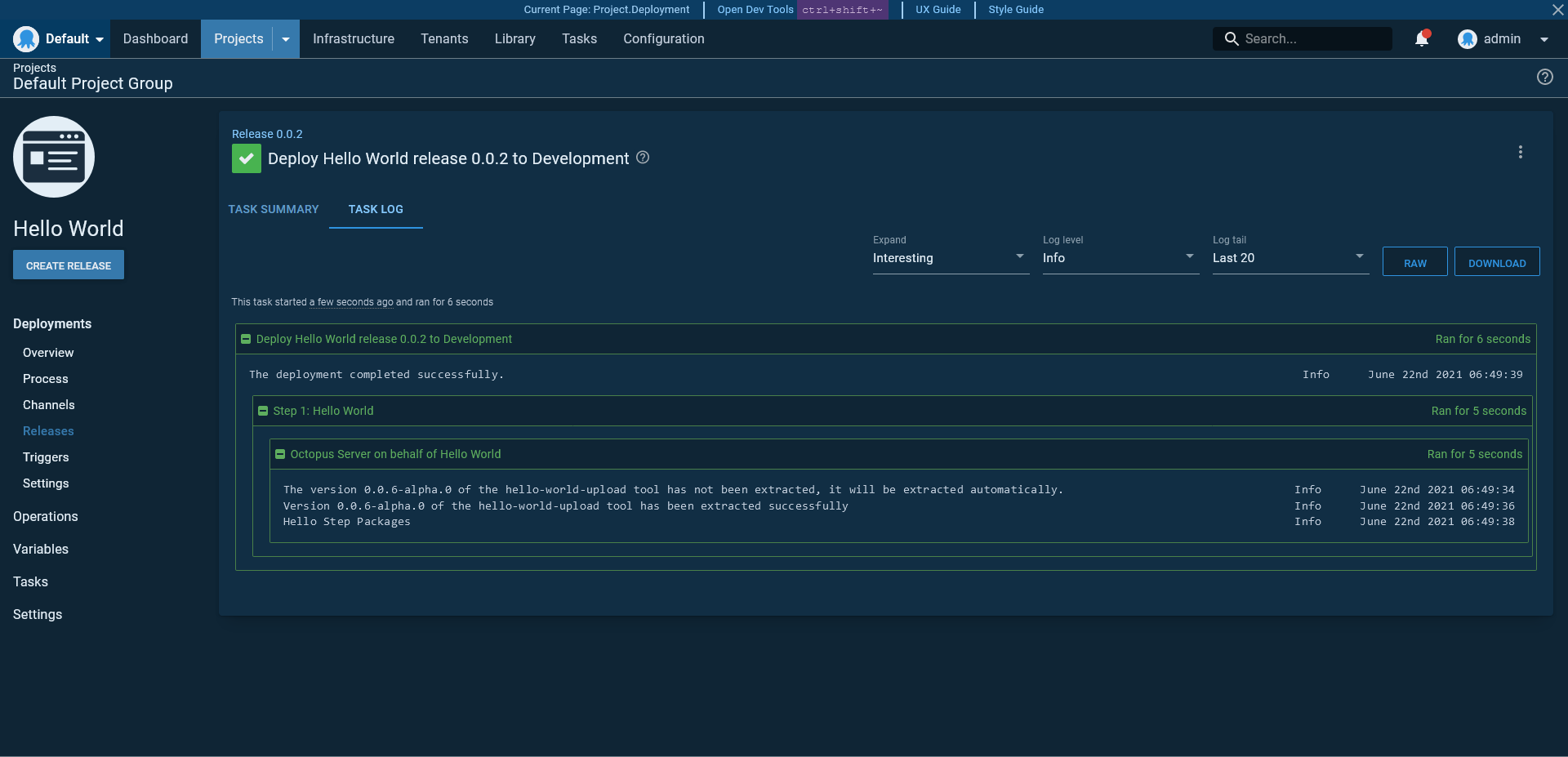Screen dimensions: 1568x757
Task: Open the notifications bell
Action: coord(1422,38)
